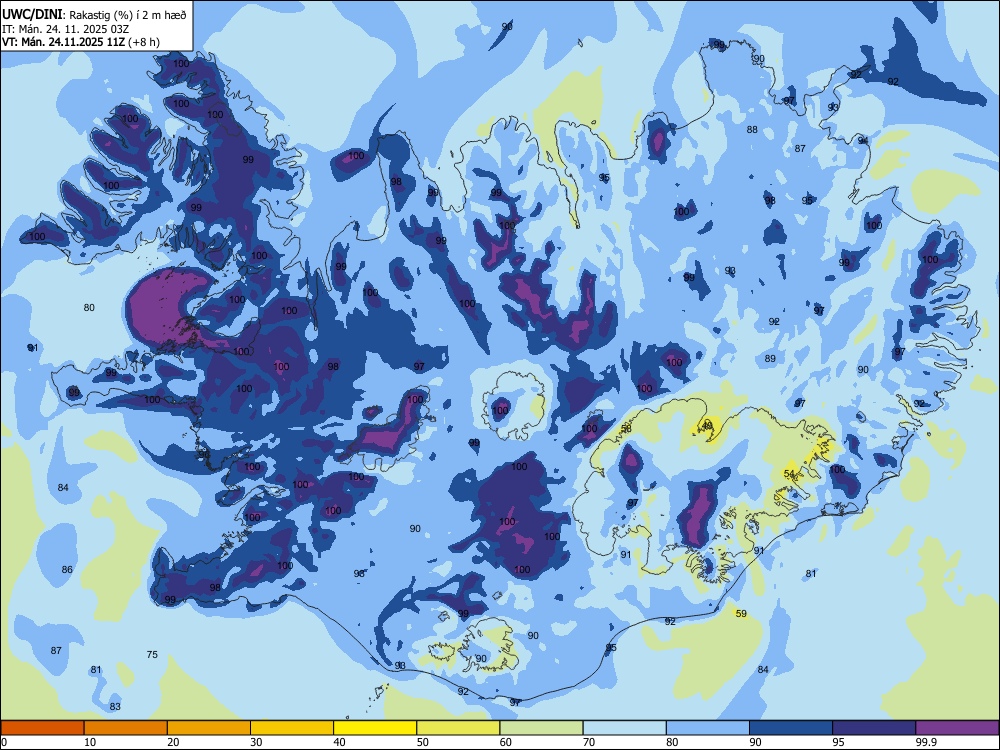Click the humidity value '88' in the northeast

753,129
